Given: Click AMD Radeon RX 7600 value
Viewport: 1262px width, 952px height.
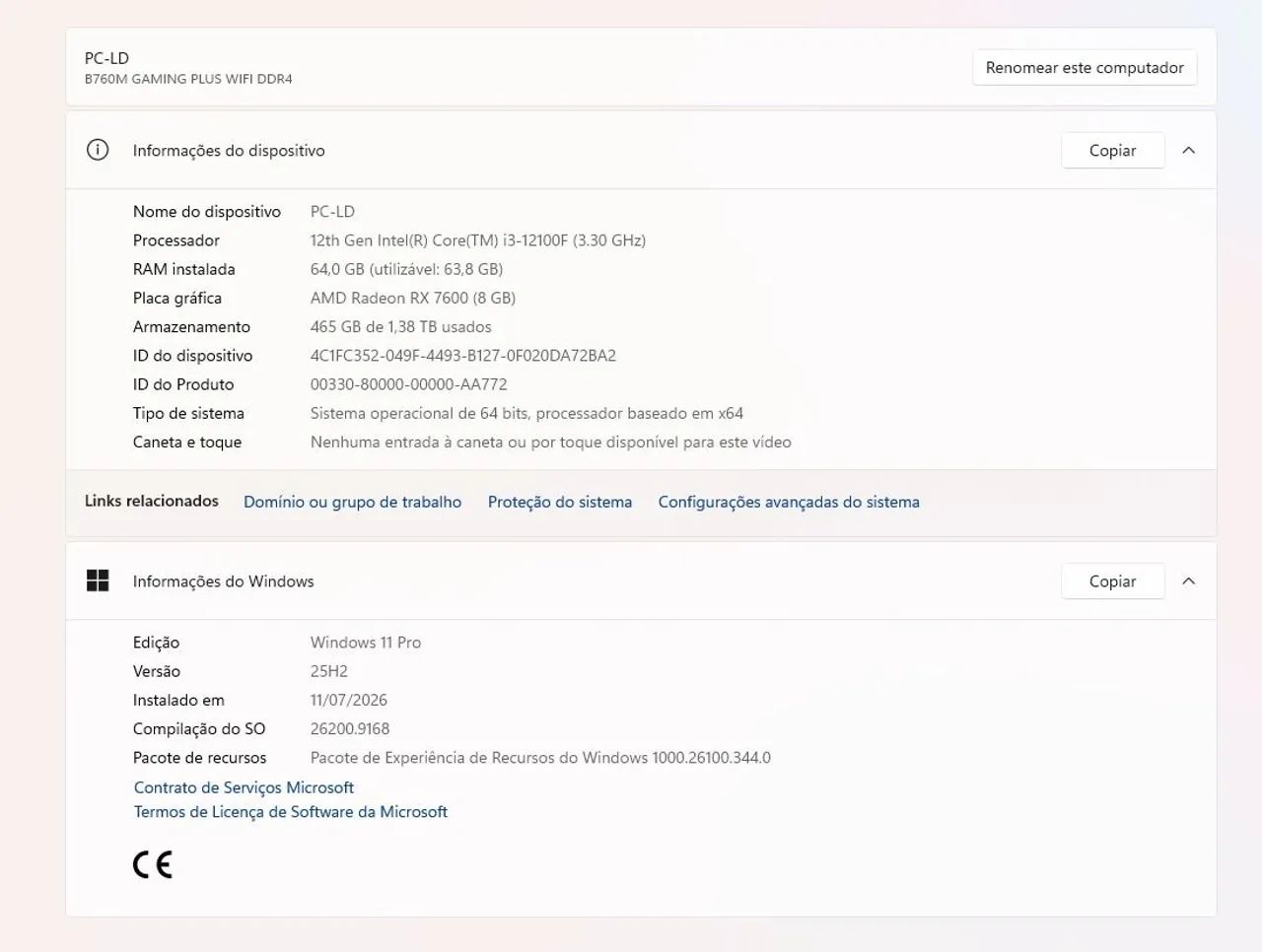Looking at the screenshot, I should (x=413, y=298).
